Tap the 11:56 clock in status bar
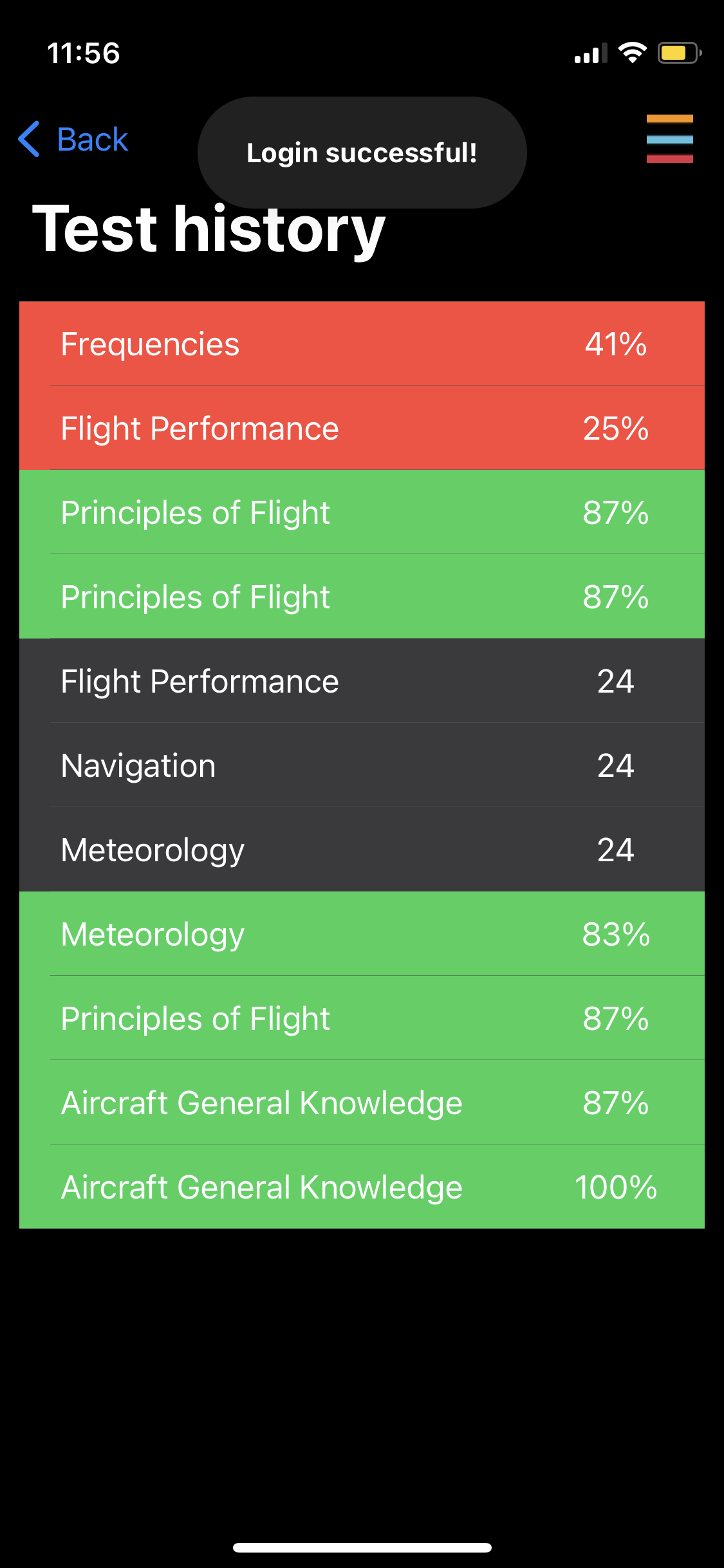This screenshot has height=1568, width=724. (84, 53)
